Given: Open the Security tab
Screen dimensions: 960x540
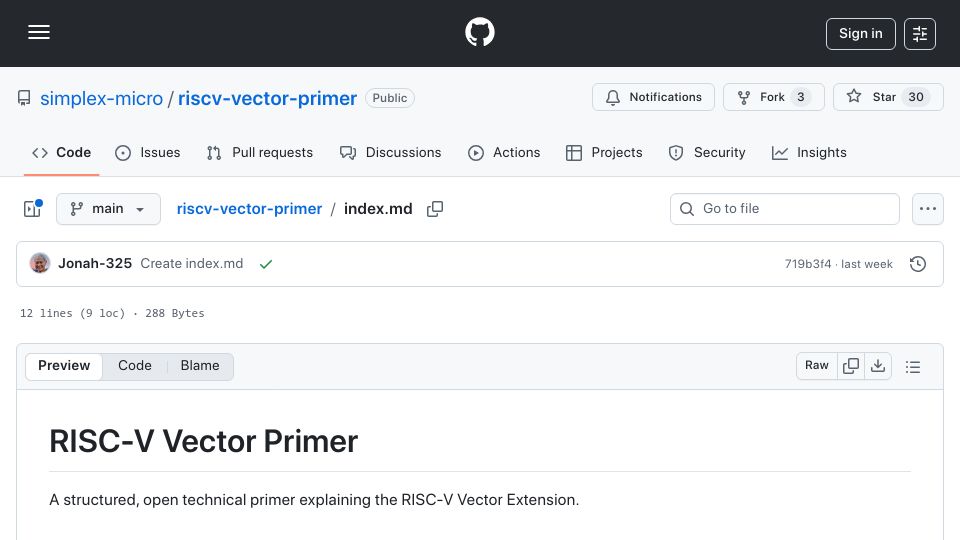Looking at the screenshot, I should [707, 152].
